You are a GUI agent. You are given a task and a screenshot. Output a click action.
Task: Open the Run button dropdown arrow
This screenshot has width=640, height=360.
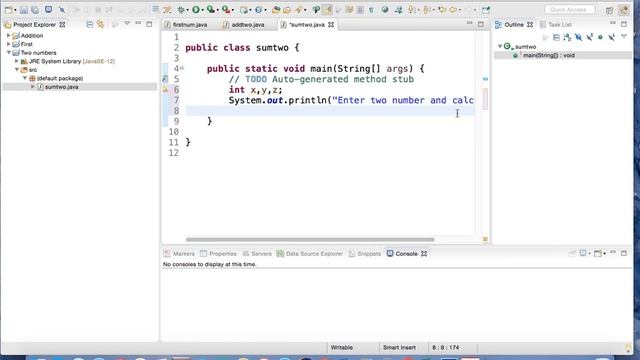[203, 10]
